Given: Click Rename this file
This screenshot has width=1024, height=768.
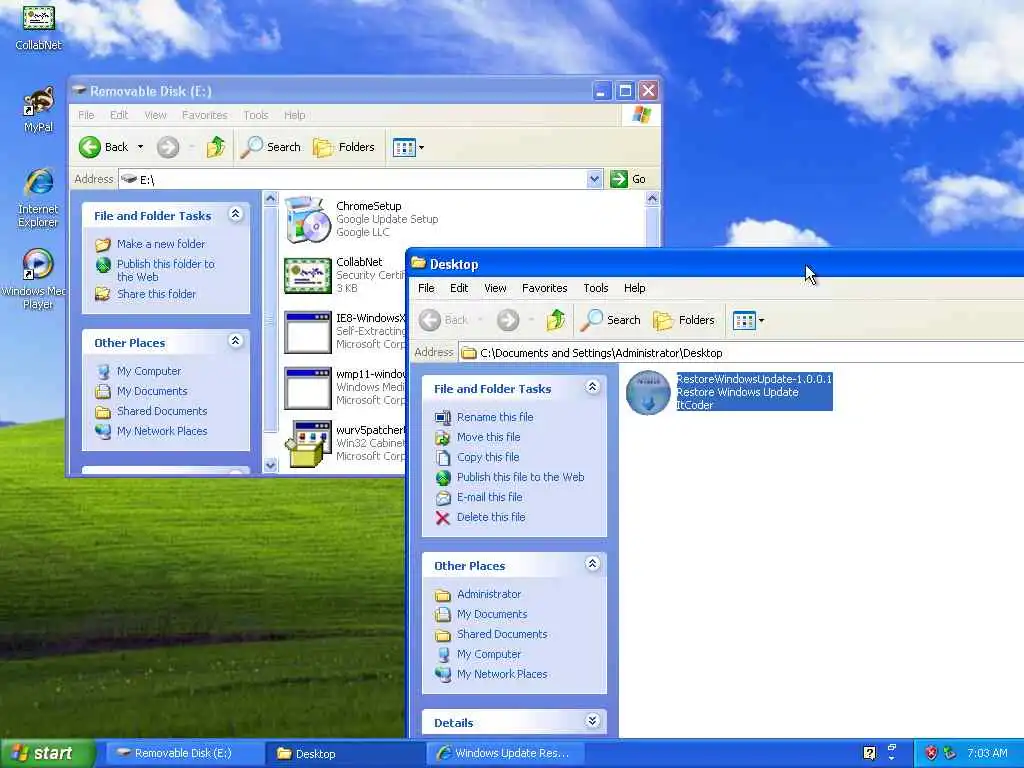Looking at the screenshot, I should click(x=495, y=417).
